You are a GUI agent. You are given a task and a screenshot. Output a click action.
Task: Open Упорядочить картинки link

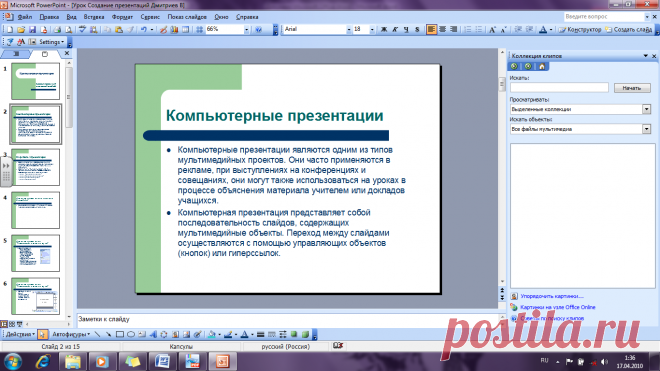(x=551, y=296)
